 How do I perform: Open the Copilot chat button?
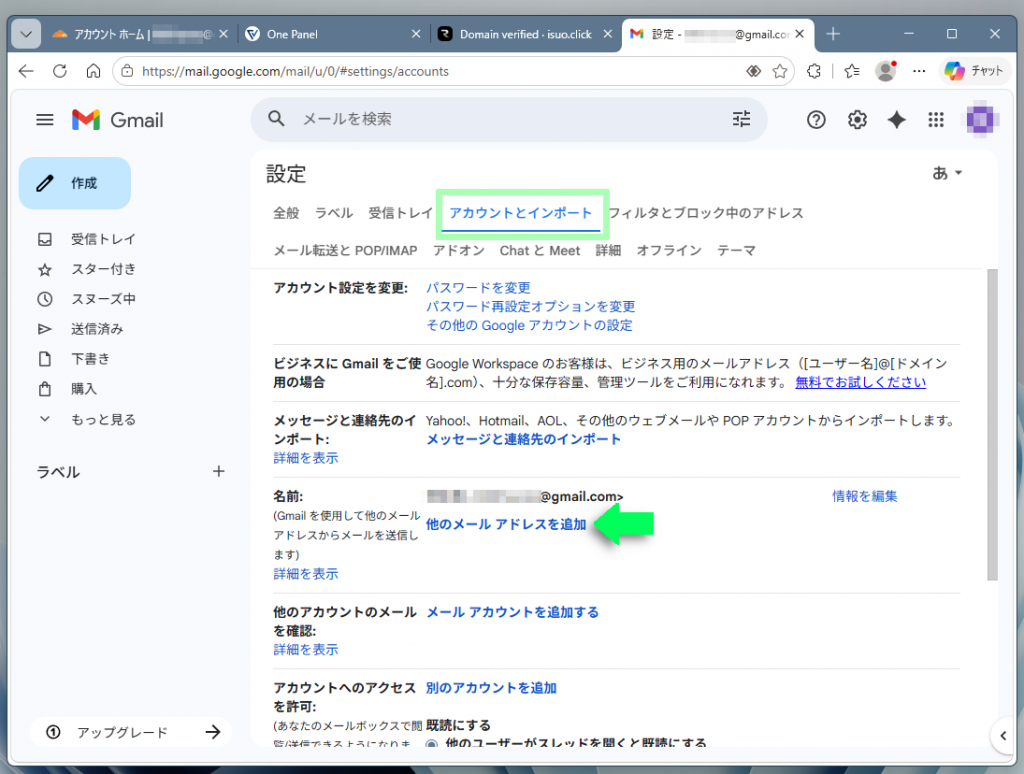point(974,71)
